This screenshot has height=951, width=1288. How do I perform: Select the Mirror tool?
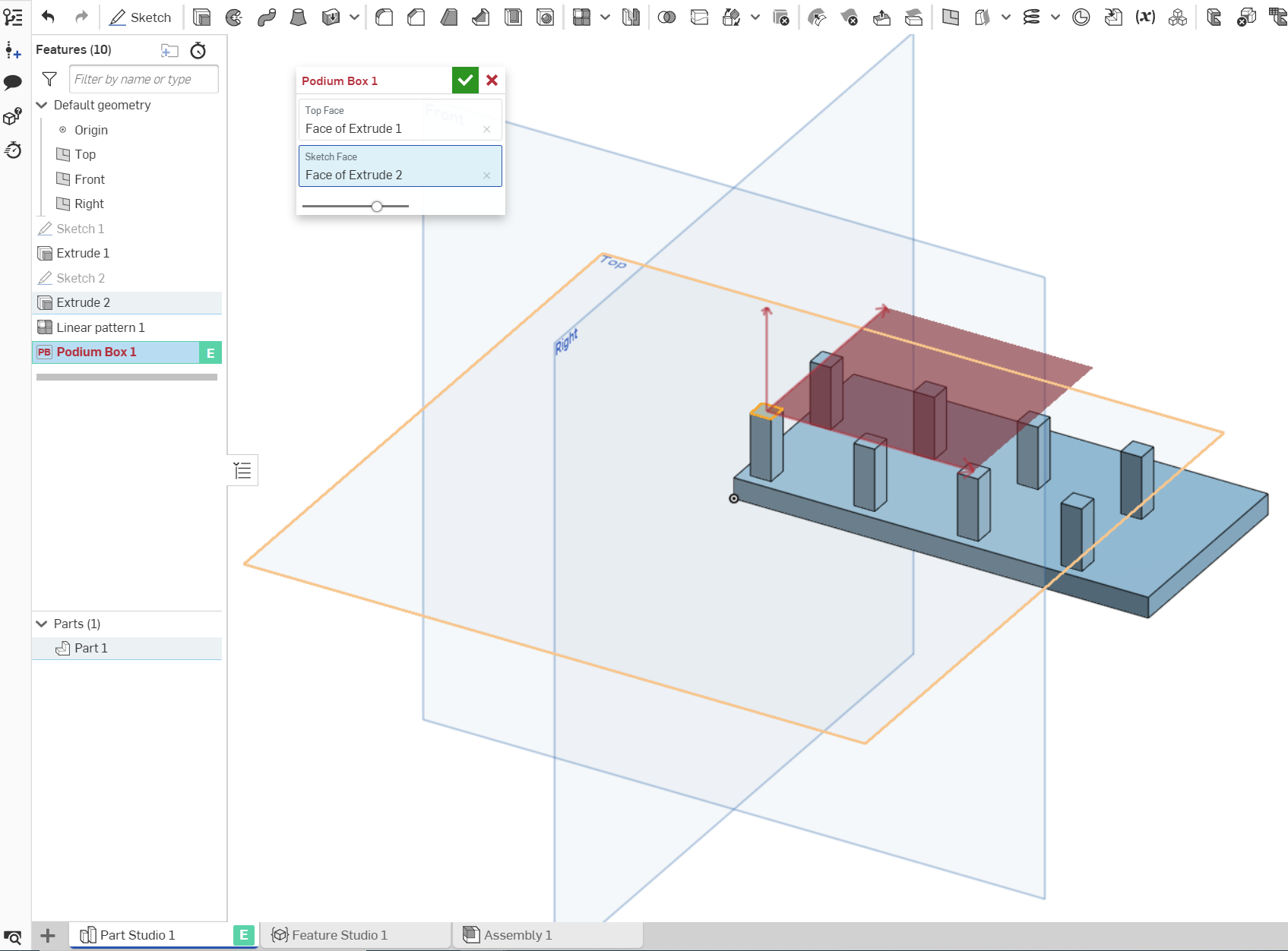coord(631,17)
